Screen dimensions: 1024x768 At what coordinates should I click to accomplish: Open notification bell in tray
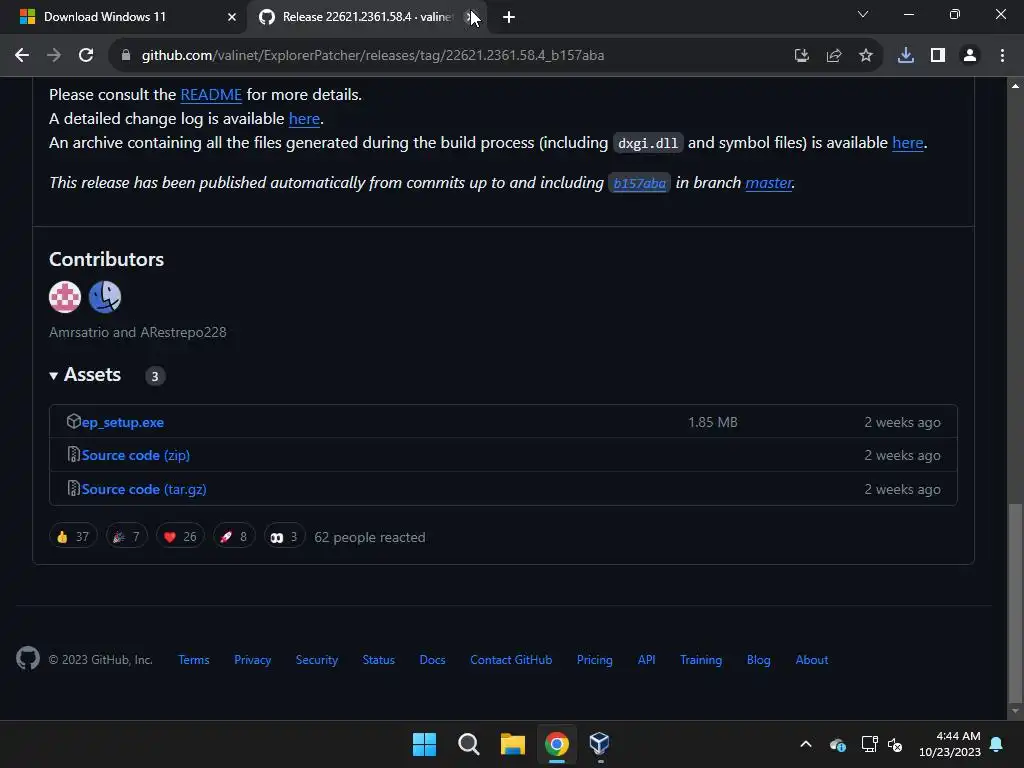(x=997, y=744)
